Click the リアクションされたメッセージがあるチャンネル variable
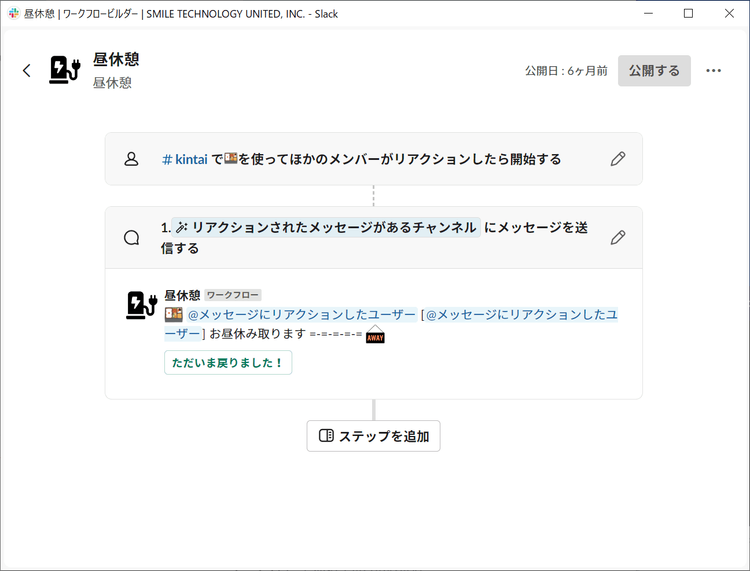Screen dimensions: 750x571 [x=326, y=228]
